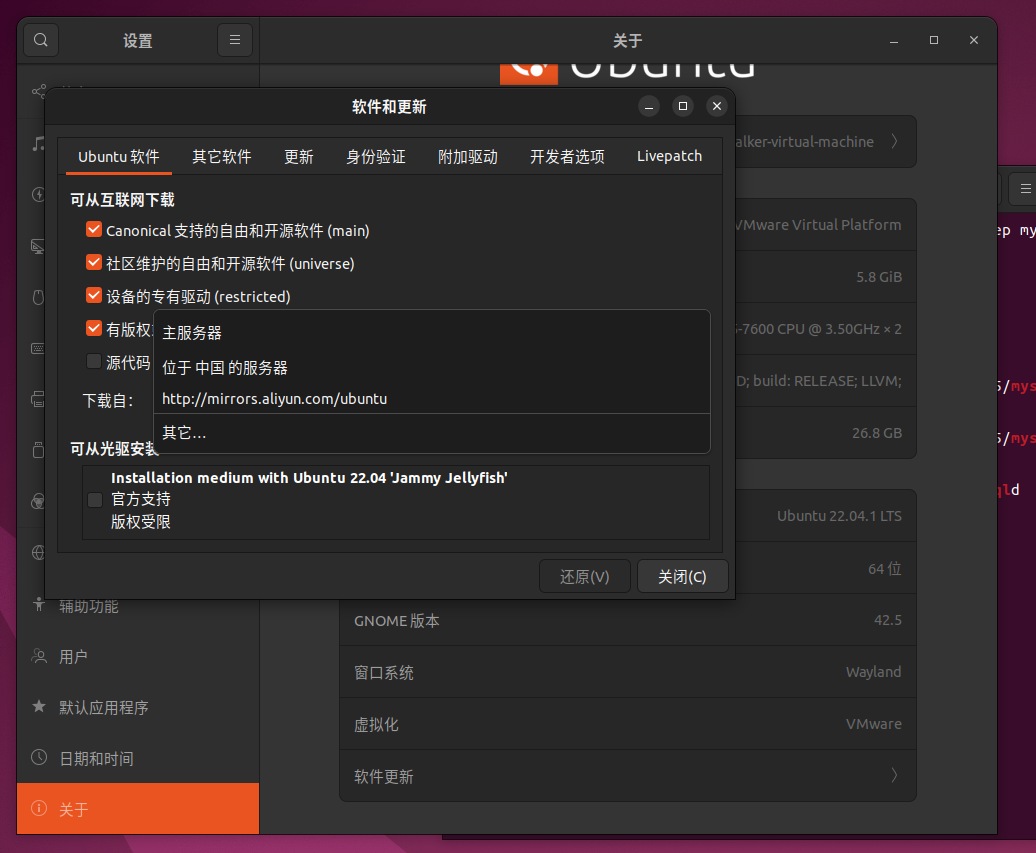
Task: Enable the Installation medium Ubuntu 22.04 checkbox
Action: click(x=95, y=500)
